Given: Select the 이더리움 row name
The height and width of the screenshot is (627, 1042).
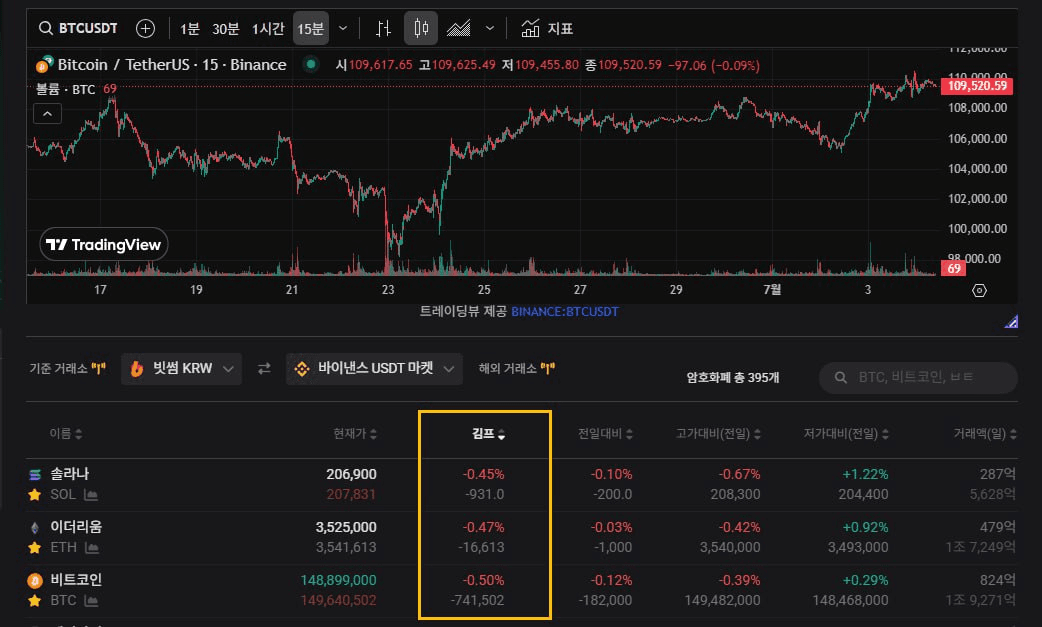Looking at the screenshot, I should click(x=76, y=527).
